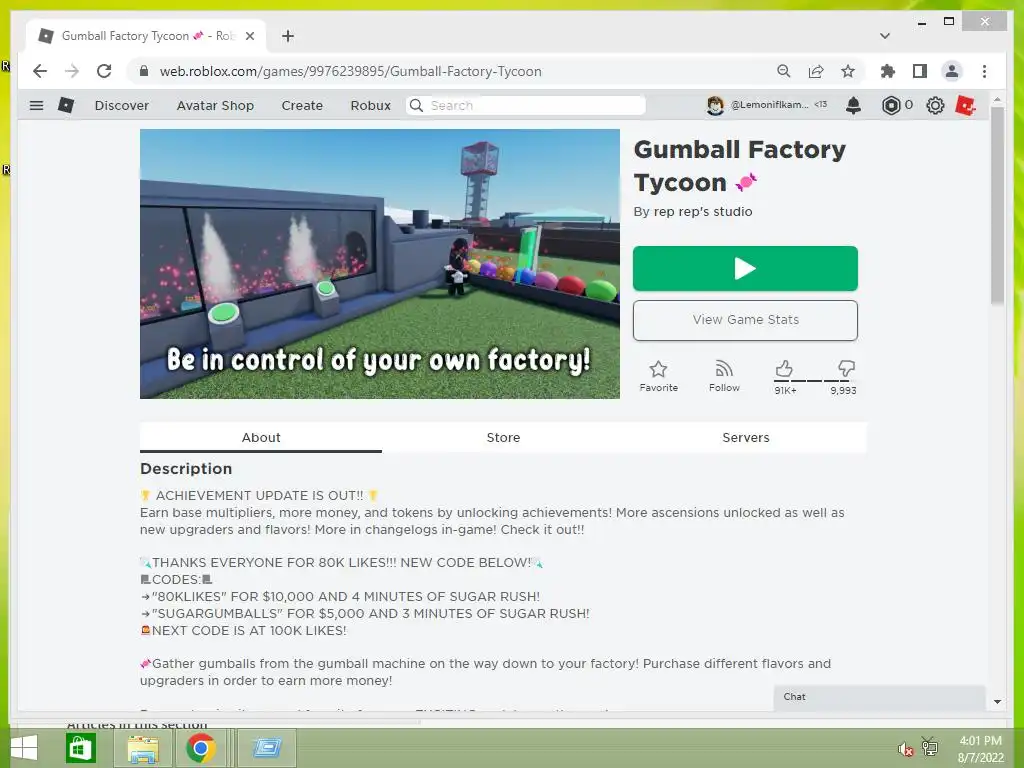This screenshot has width=1024, height=768.
Task: Switch to the Store tab
Action: [503, 438]
